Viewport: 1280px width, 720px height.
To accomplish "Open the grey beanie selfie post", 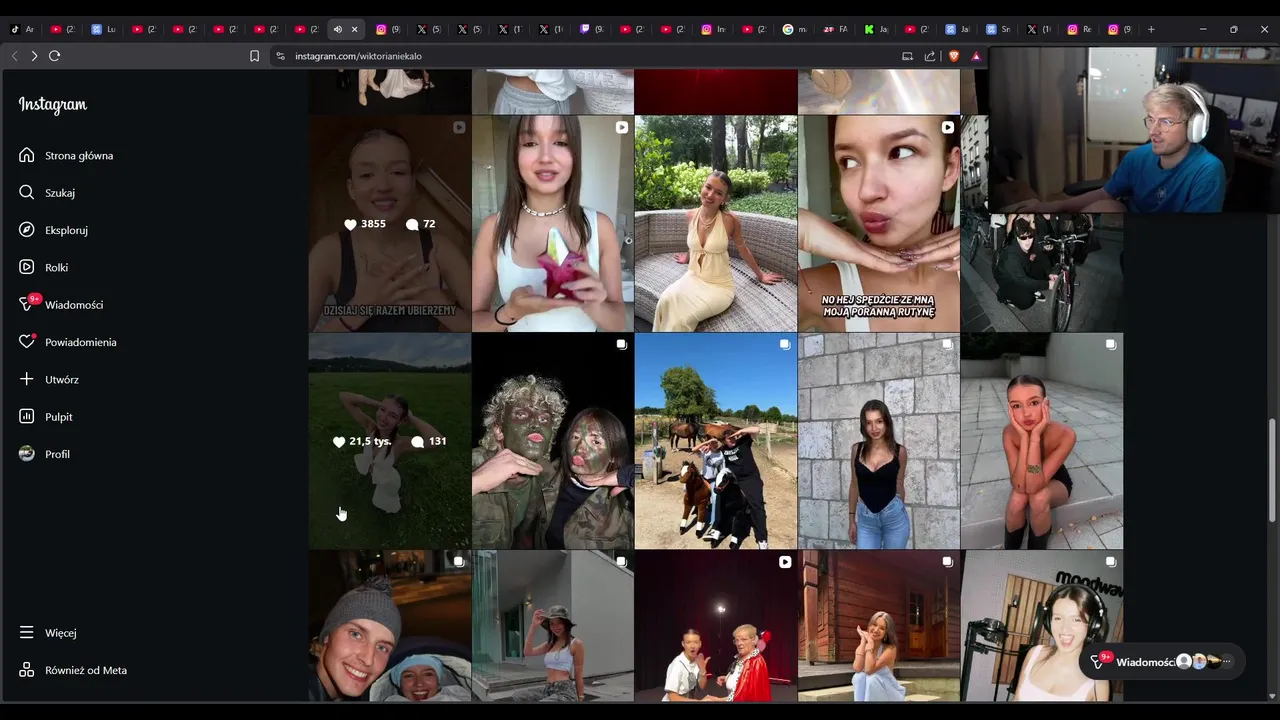I will click(x=390, y=627).
